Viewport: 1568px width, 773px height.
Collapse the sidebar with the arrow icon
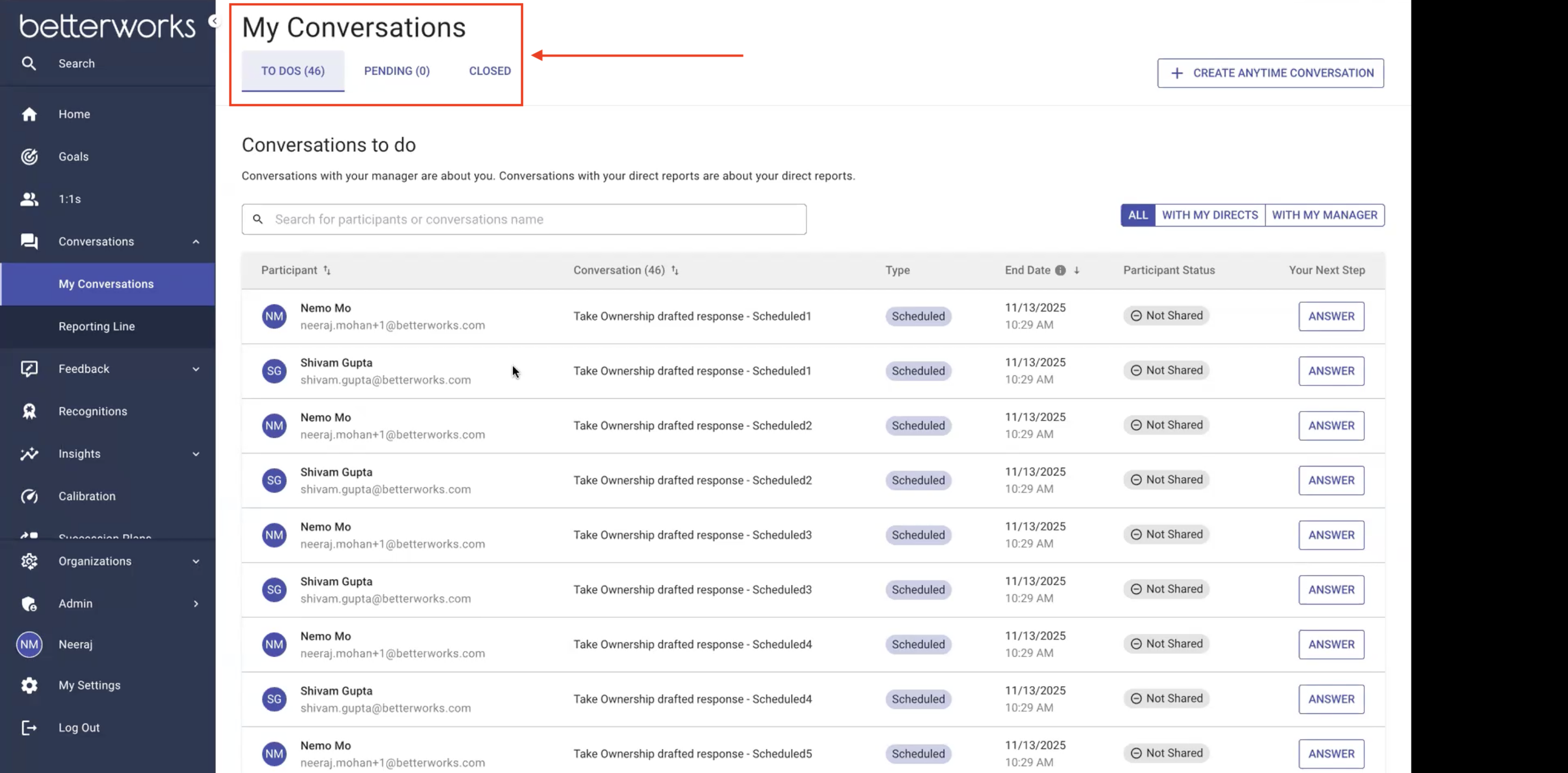click(x=214, y=21)
